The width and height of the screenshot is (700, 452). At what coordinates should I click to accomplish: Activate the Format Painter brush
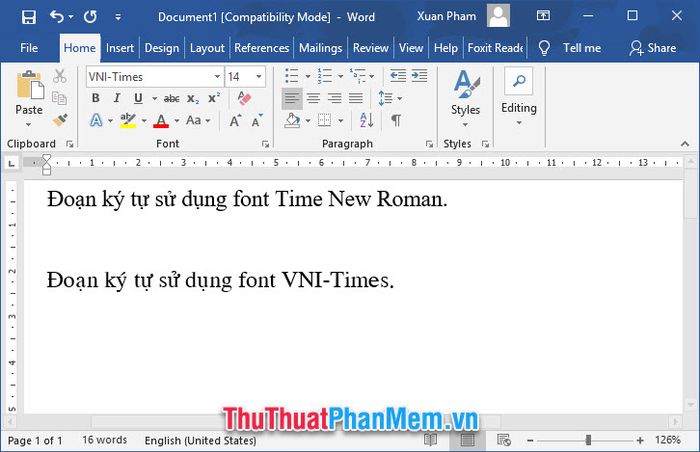60,120
